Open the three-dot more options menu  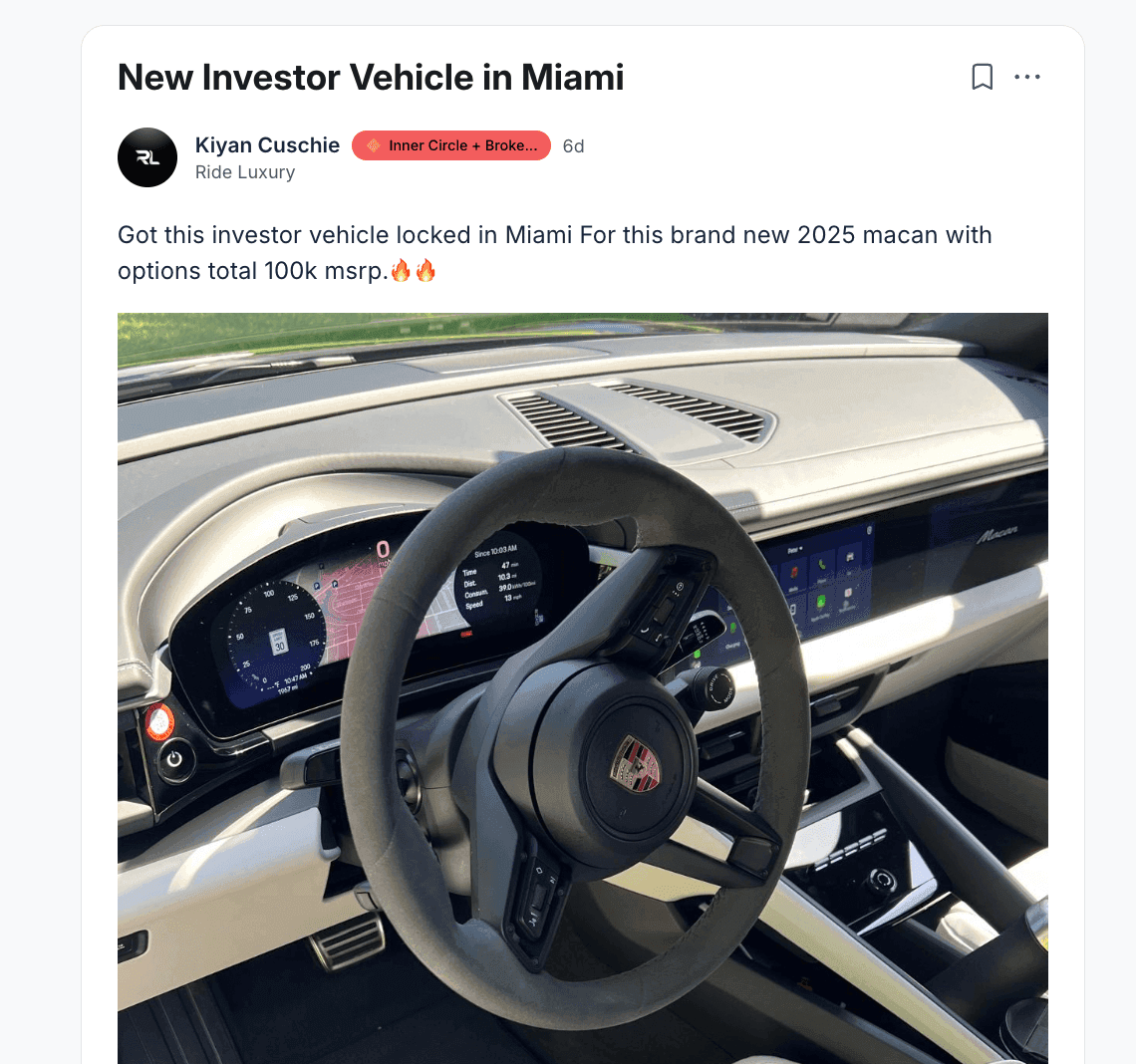pyautogui.click(x=1027, y=77)
